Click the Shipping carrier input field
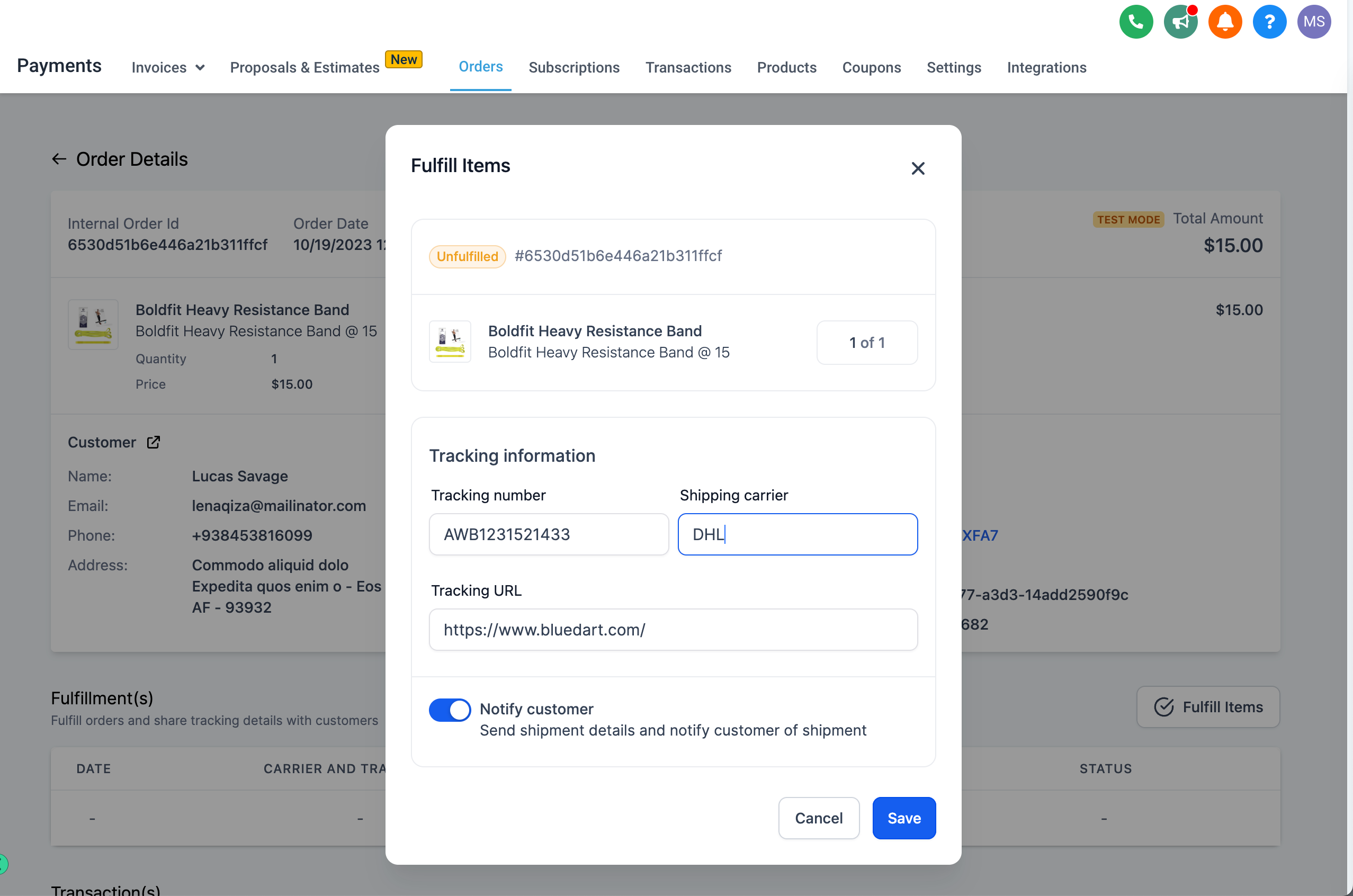The height and width of the screenshot is (896, 1353). [798, 534]
